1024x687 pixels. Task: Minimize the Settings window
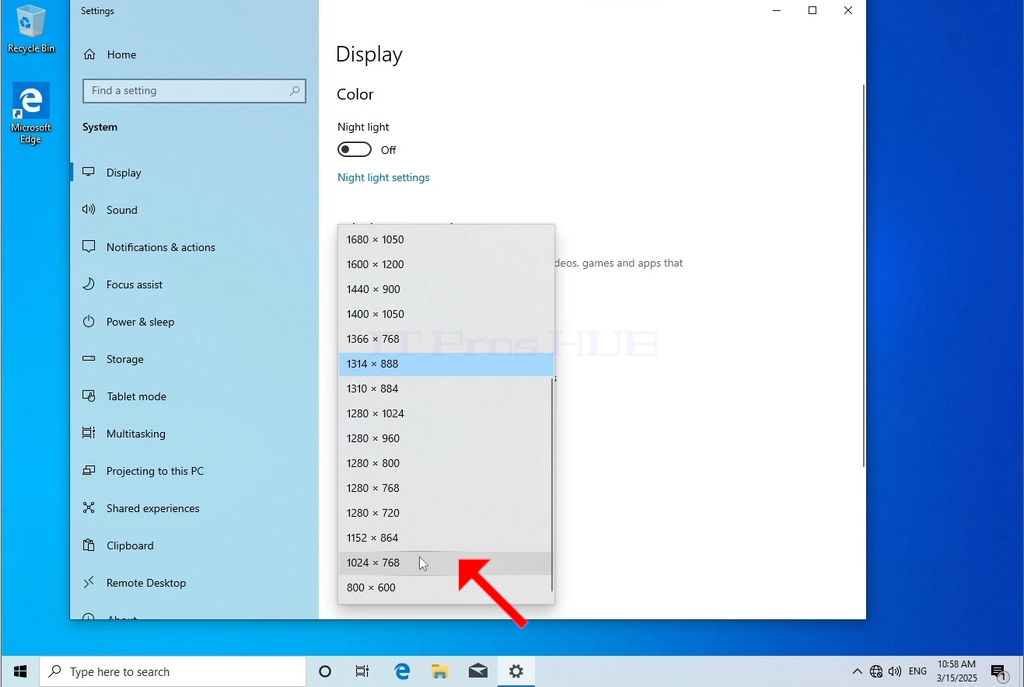[776, 10]
